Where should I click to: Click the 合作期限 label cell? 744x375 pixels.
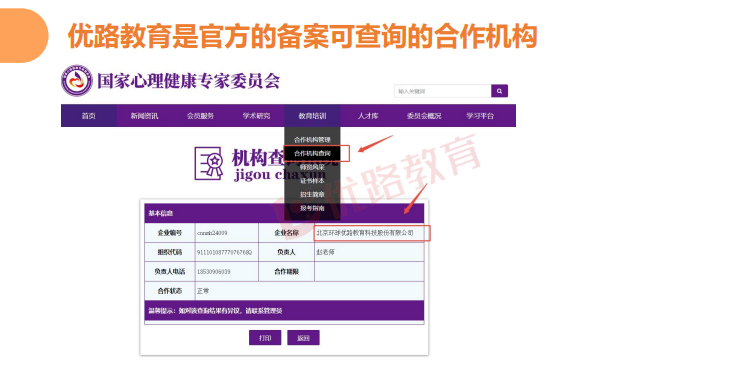coord(287,272)
